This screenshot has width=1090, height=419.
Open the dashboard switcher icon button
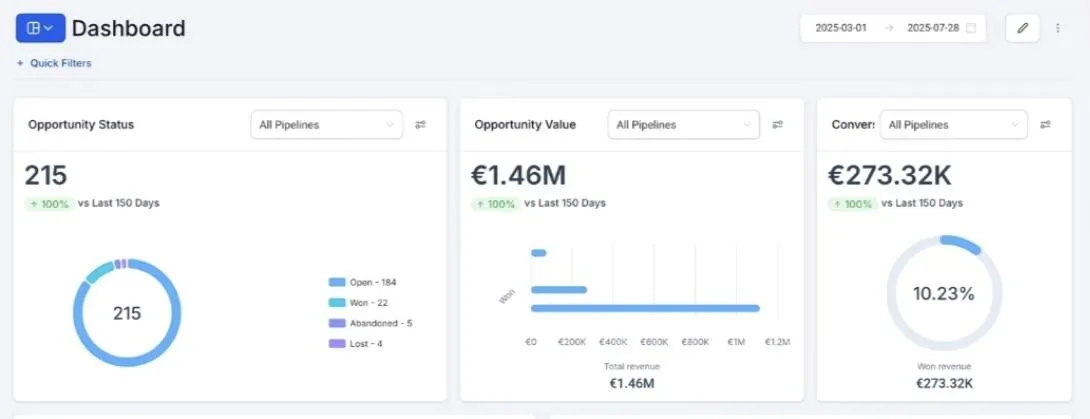tap(40, 28)
